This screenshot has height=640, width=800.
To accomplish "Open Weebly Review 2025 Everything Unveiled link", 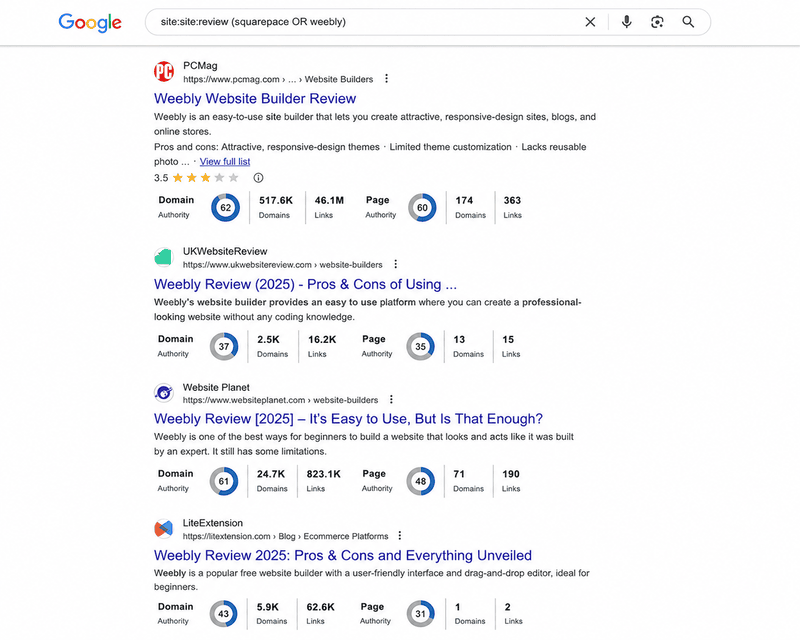I will point(343,555).
